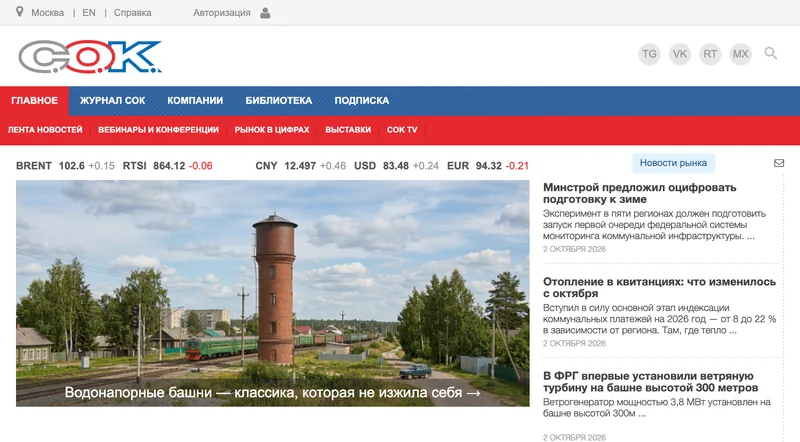
Task: Click the date under the Минстрой article
Action: pos(574,249)
